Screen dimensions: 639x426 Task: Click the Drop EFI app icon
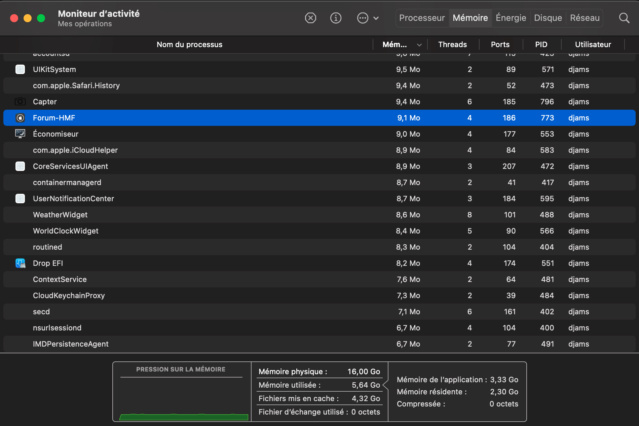[x=20, y=263]
